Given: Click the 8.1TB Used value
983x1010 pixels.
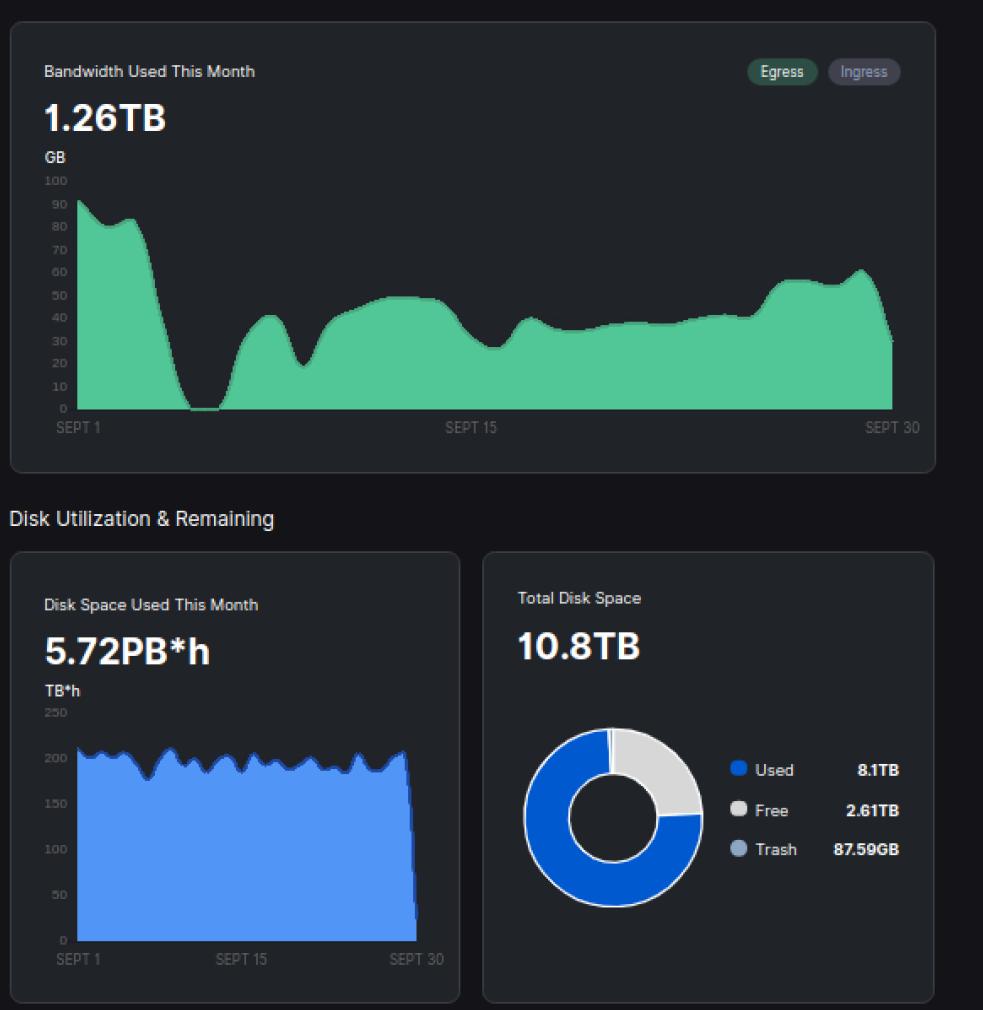Looking at the screenshot, I should point(877,770).
